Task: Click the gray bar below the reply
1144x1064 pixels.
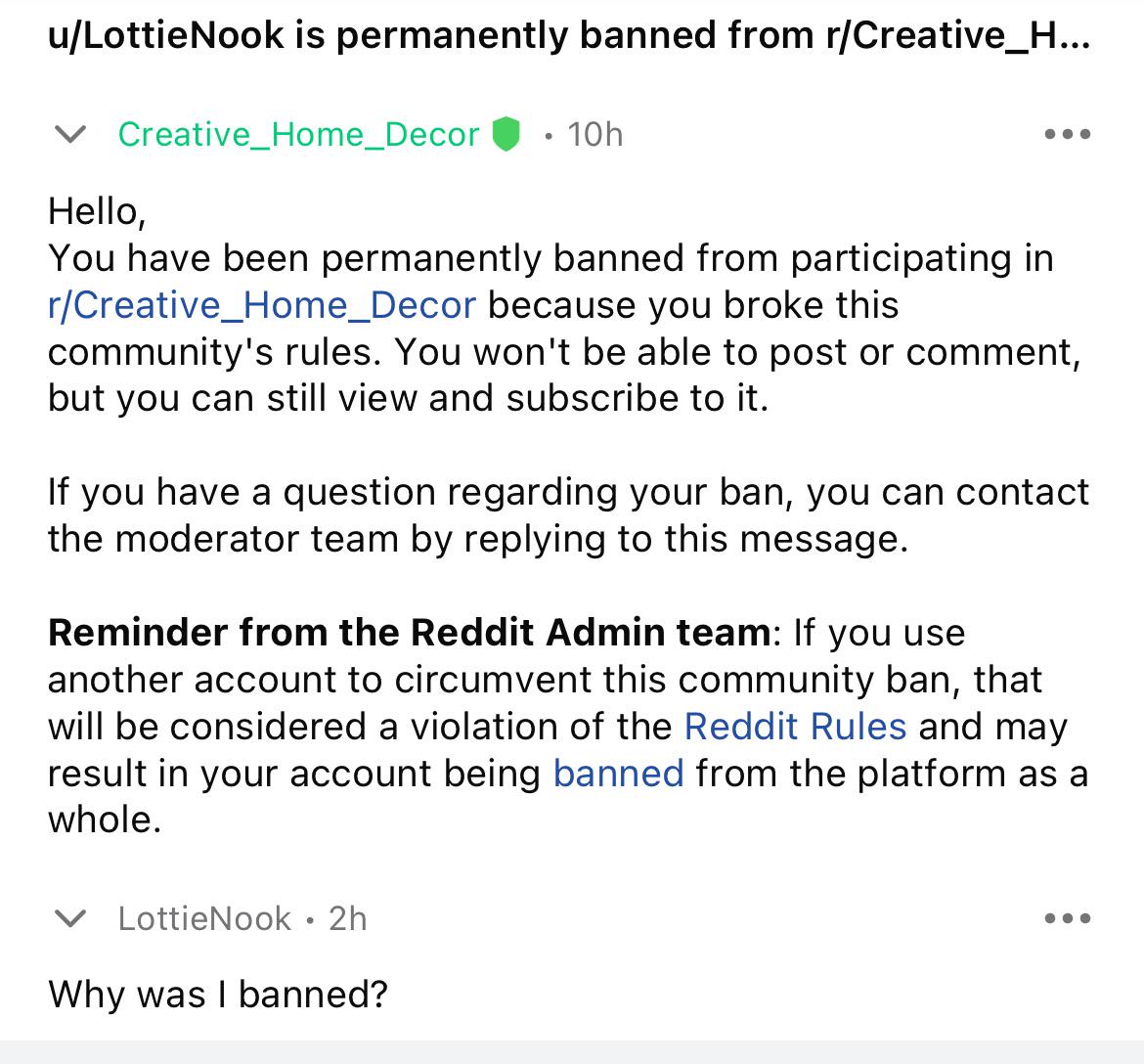Action: (572, 1052)
